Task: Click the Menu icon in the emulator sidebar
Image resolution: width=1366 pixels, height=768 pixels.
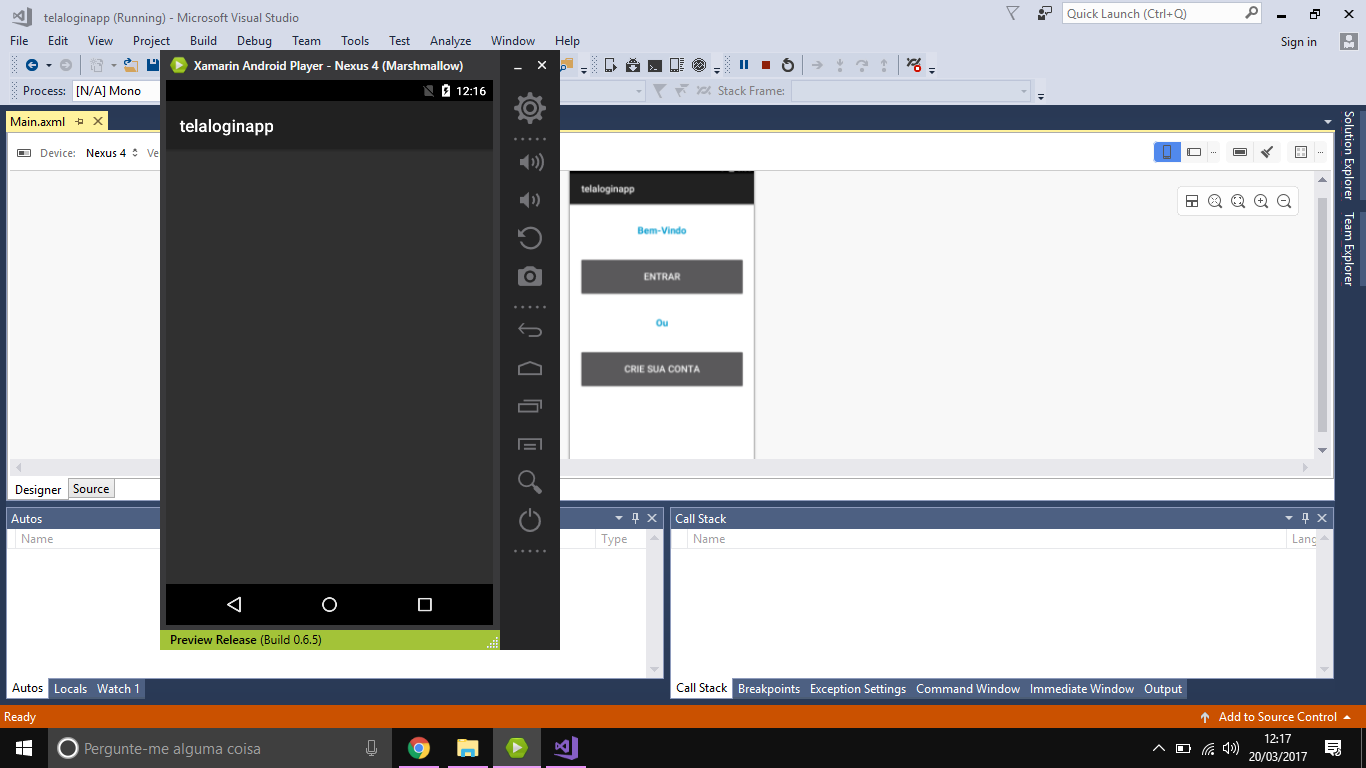Action: tap(530, 444)
